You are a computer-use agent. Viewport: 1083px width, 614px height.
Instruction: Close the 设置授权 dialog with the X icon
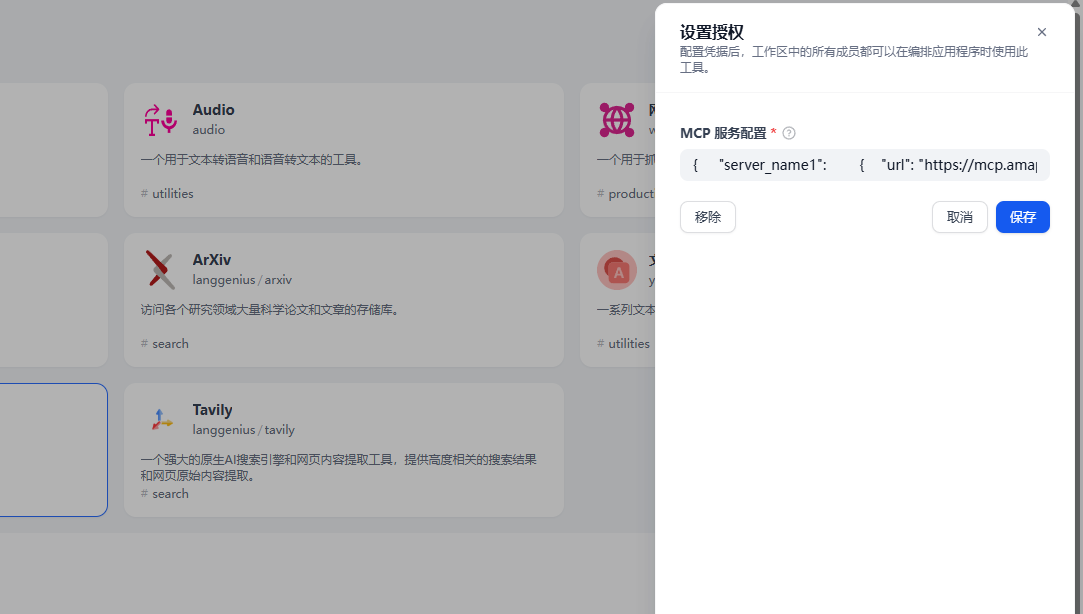tap(1041, 32)
